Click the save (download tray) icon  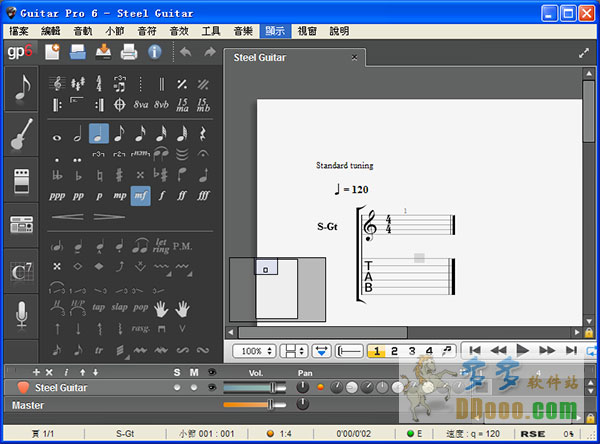pos(103,52)
